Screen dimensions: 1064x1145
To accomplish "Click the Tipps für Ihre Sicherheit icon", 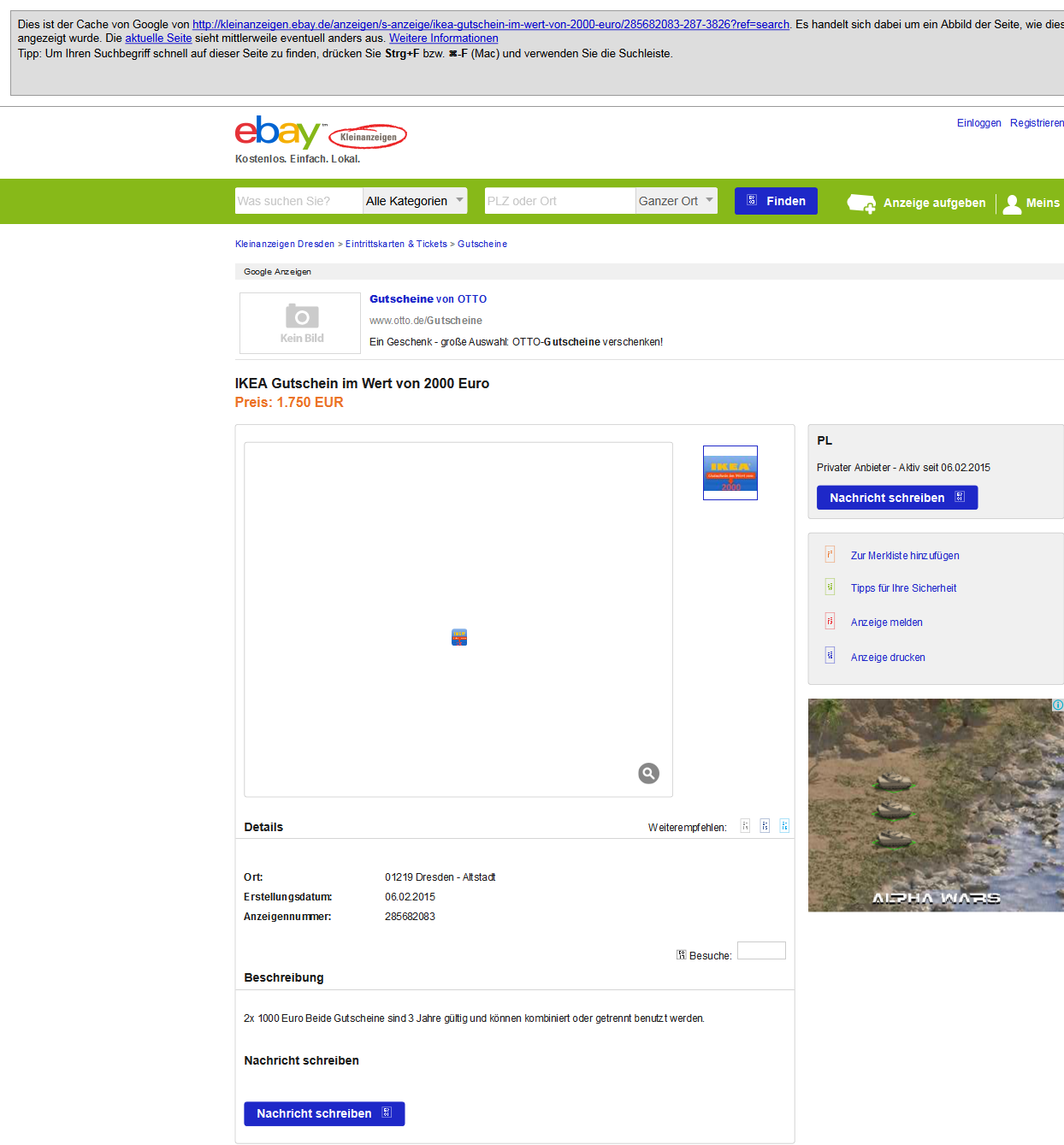I will pos(830,587).
